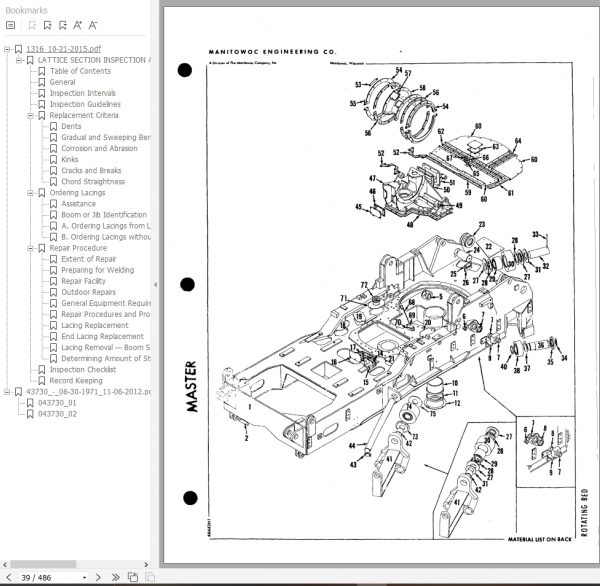Click the add new bookmark icon
Image resolution: width=600 pixels, height=586 pixels.
pyautogui.click(x=47, y=25)
